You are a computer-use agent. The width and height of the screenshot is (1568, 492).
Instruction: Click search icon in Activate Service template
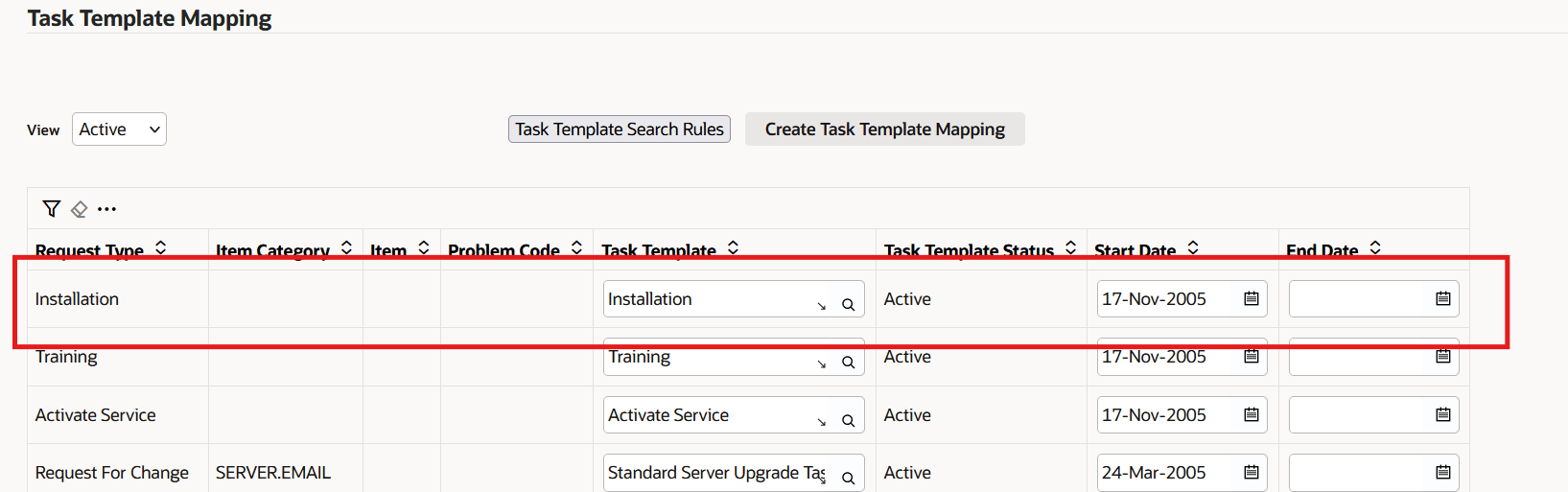[848, 421]
